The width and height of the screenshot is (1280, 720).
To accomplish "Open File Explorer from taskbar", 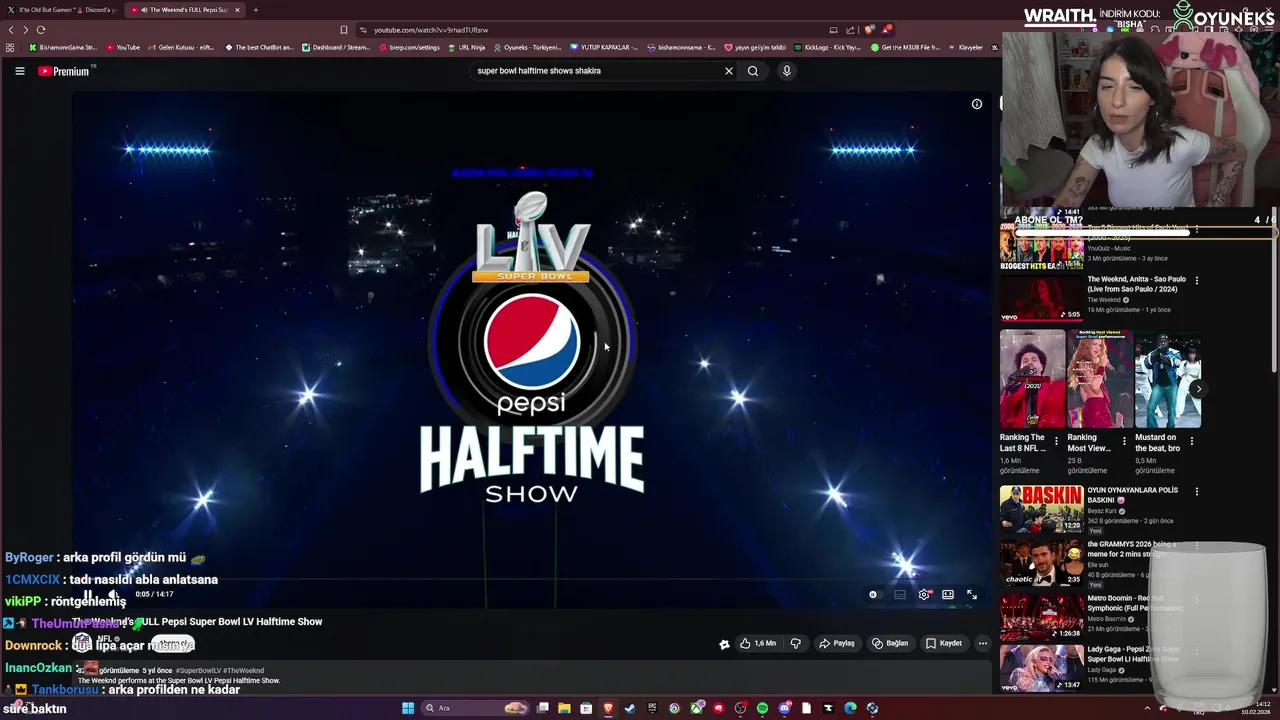I will pos(564,709).
